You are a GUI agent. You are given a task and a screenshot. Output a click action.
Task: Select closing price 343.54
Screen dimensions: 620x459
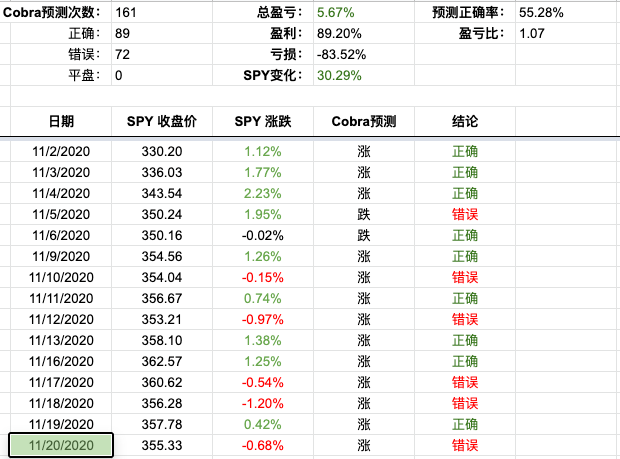click(162, 193)
